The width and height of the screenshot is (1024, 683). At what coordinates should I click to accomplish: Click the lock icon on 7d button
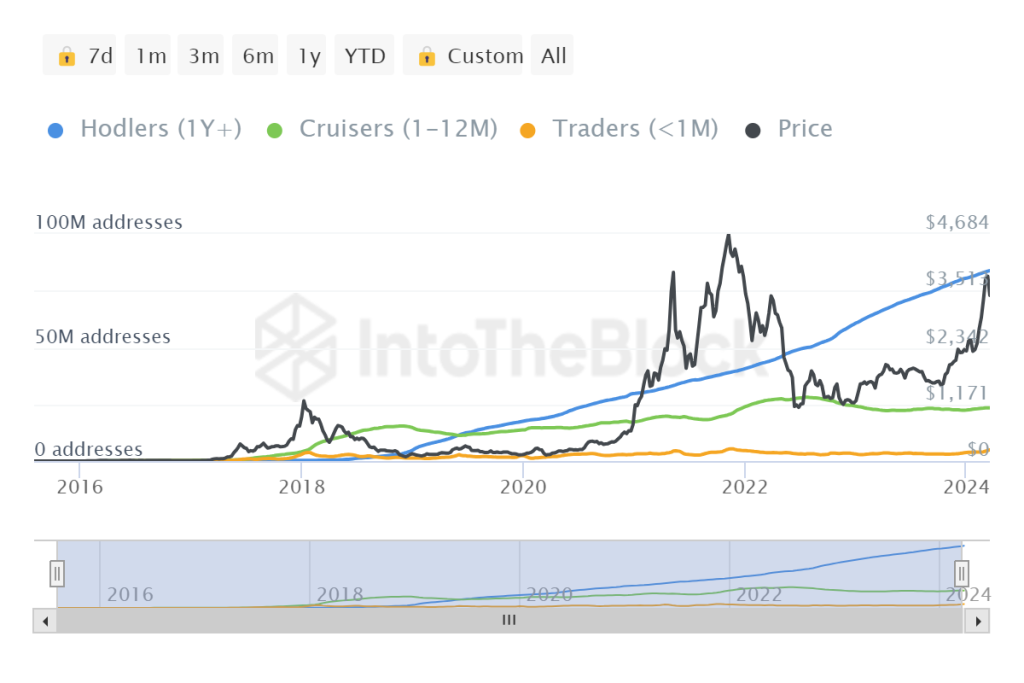pyautogui.click(x=67, y=56)
